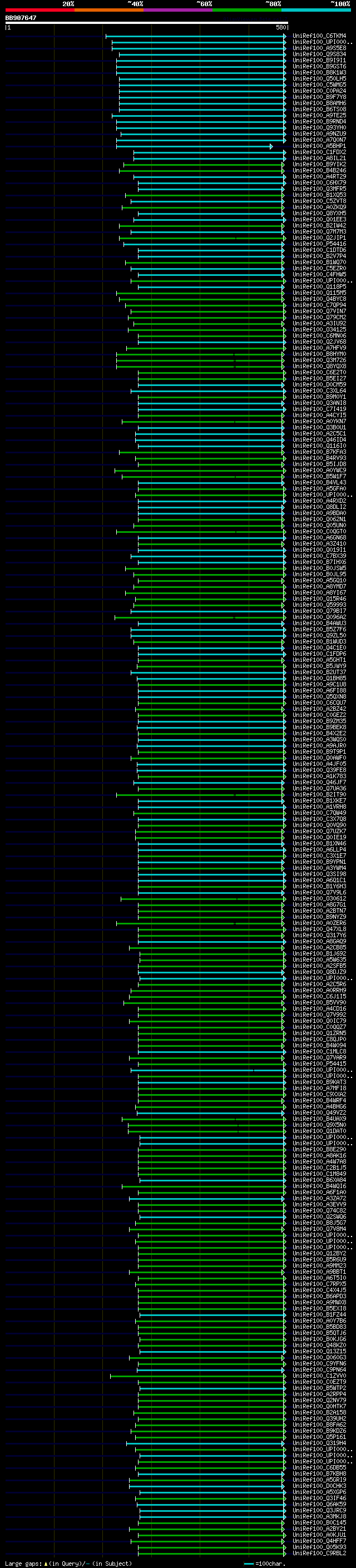Click the white query sequence bar

[x=147, y=22]
